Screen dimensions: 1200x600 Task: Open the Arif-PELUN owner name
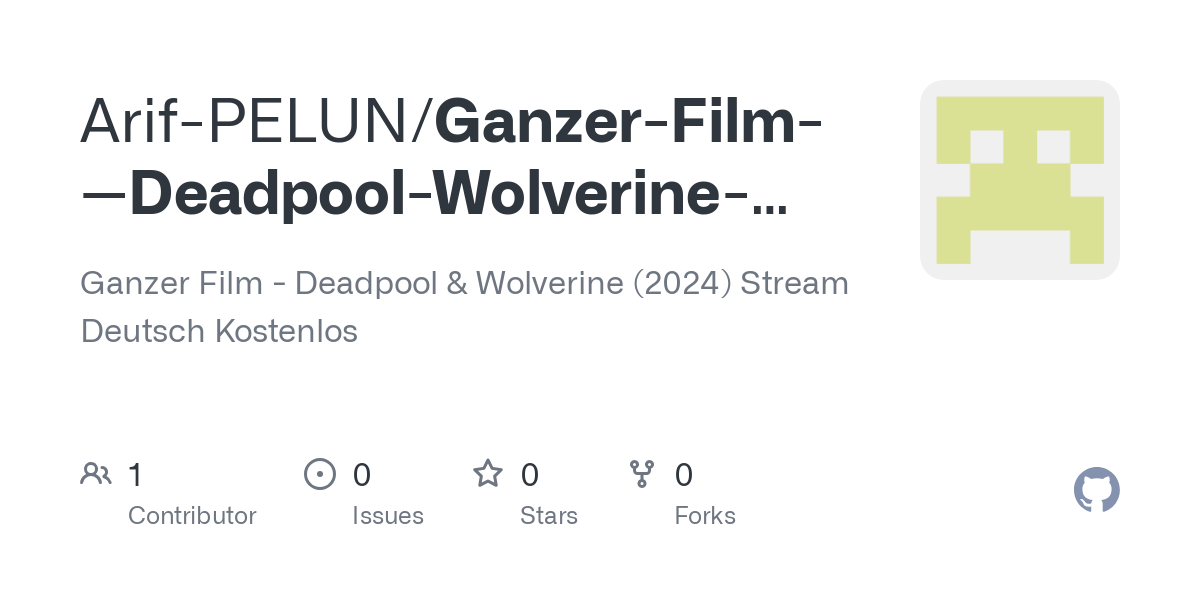250,122
